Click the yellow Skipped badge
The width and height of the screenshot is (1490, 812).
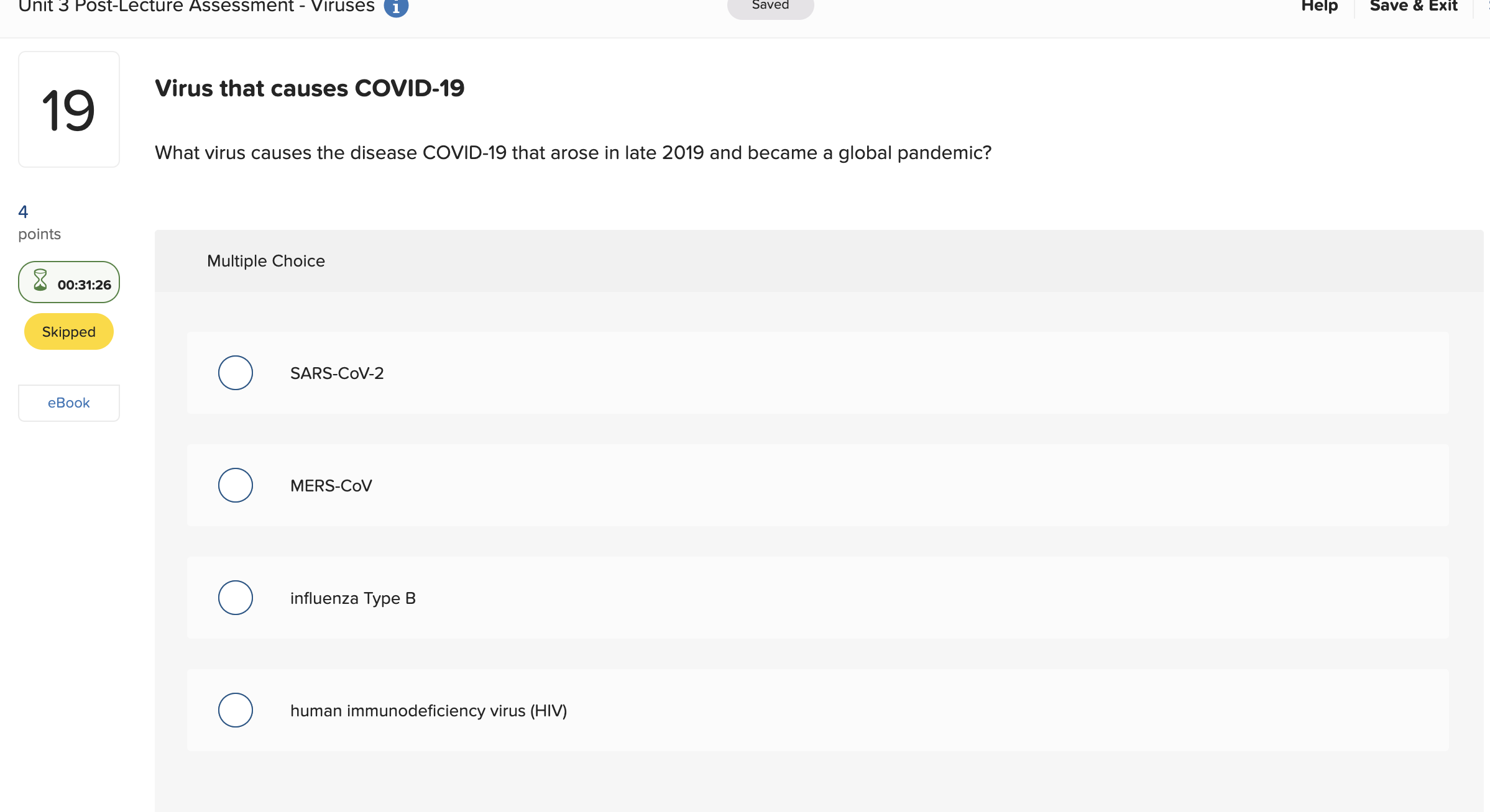[68, 331]
